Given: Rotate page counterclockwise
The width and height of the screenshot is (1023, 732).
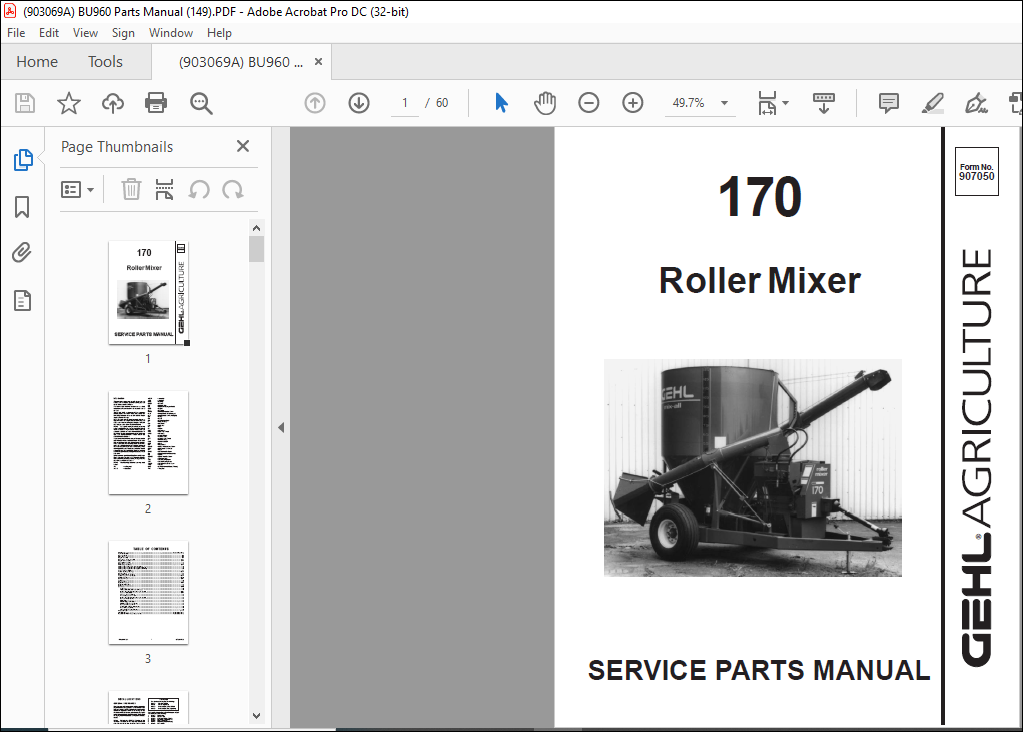Looking at the screenshot, I should pos(199,190).
